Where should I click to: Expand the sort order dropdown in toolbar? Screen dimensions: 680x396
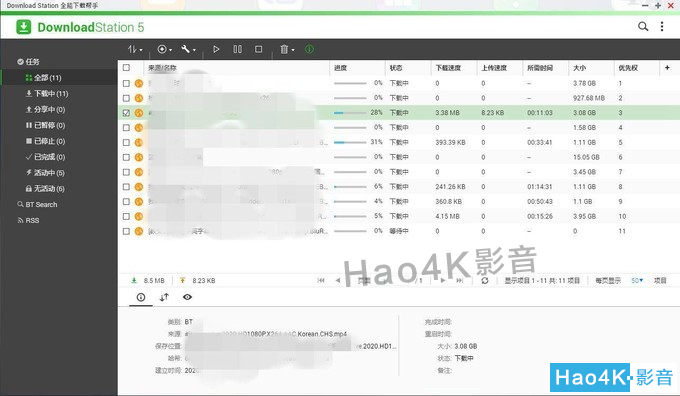click(135, 49)
